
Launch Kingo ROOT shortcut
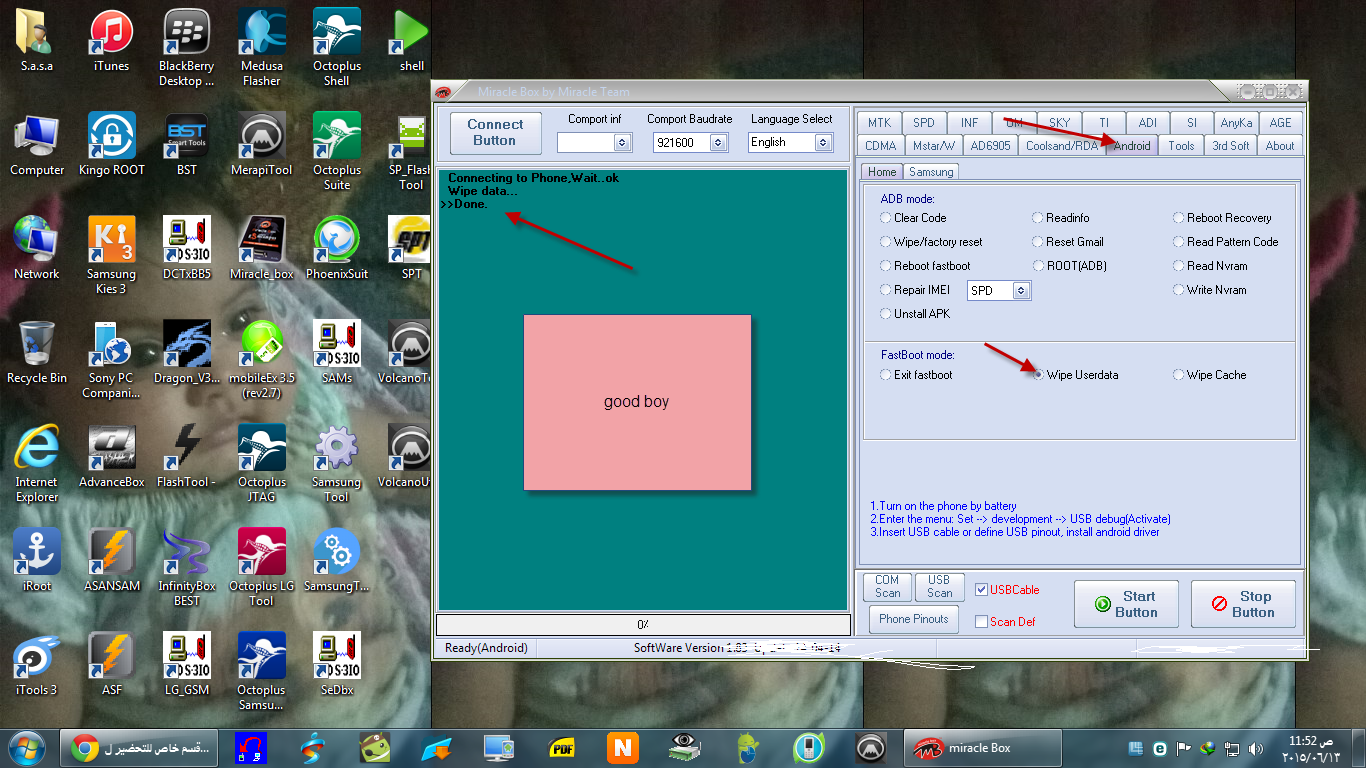coord(111,144)
